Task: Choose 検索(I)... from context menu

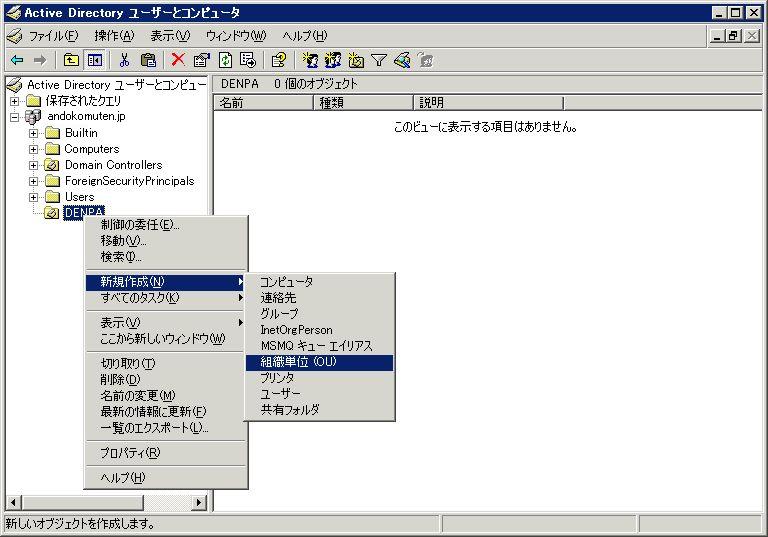Action: click(166, 257)
